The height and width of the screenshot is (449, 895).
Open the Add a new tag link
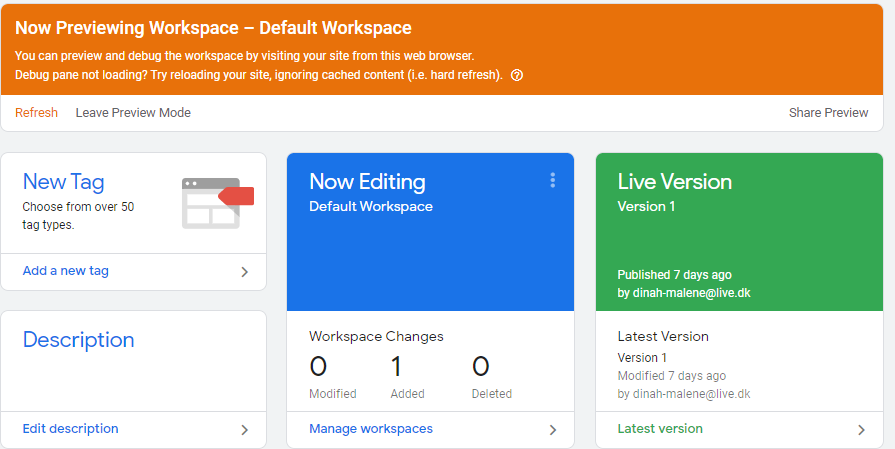pos(66,271)
